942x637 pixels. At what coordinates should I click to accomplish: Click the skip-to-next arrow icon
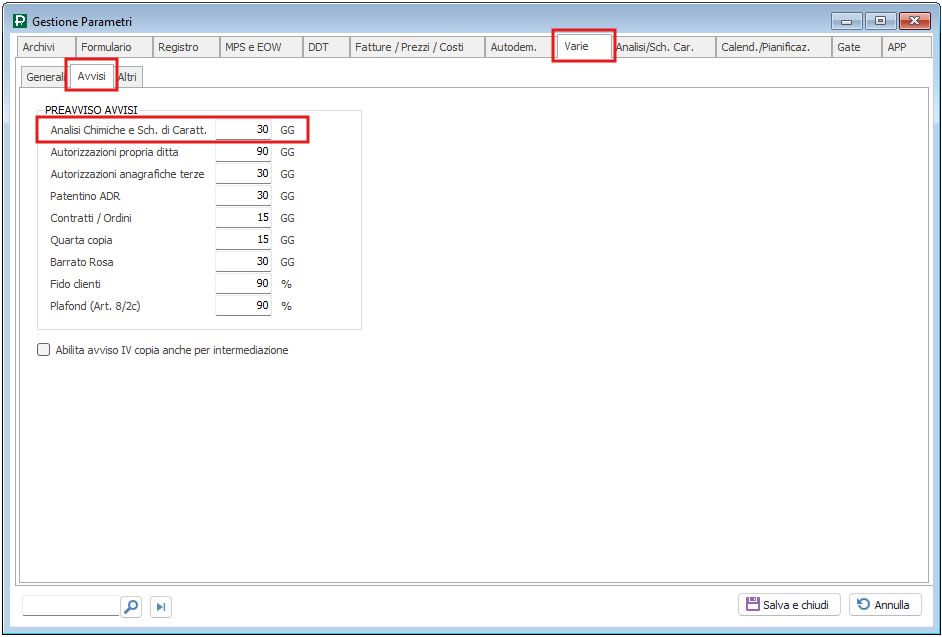[161, 606]
